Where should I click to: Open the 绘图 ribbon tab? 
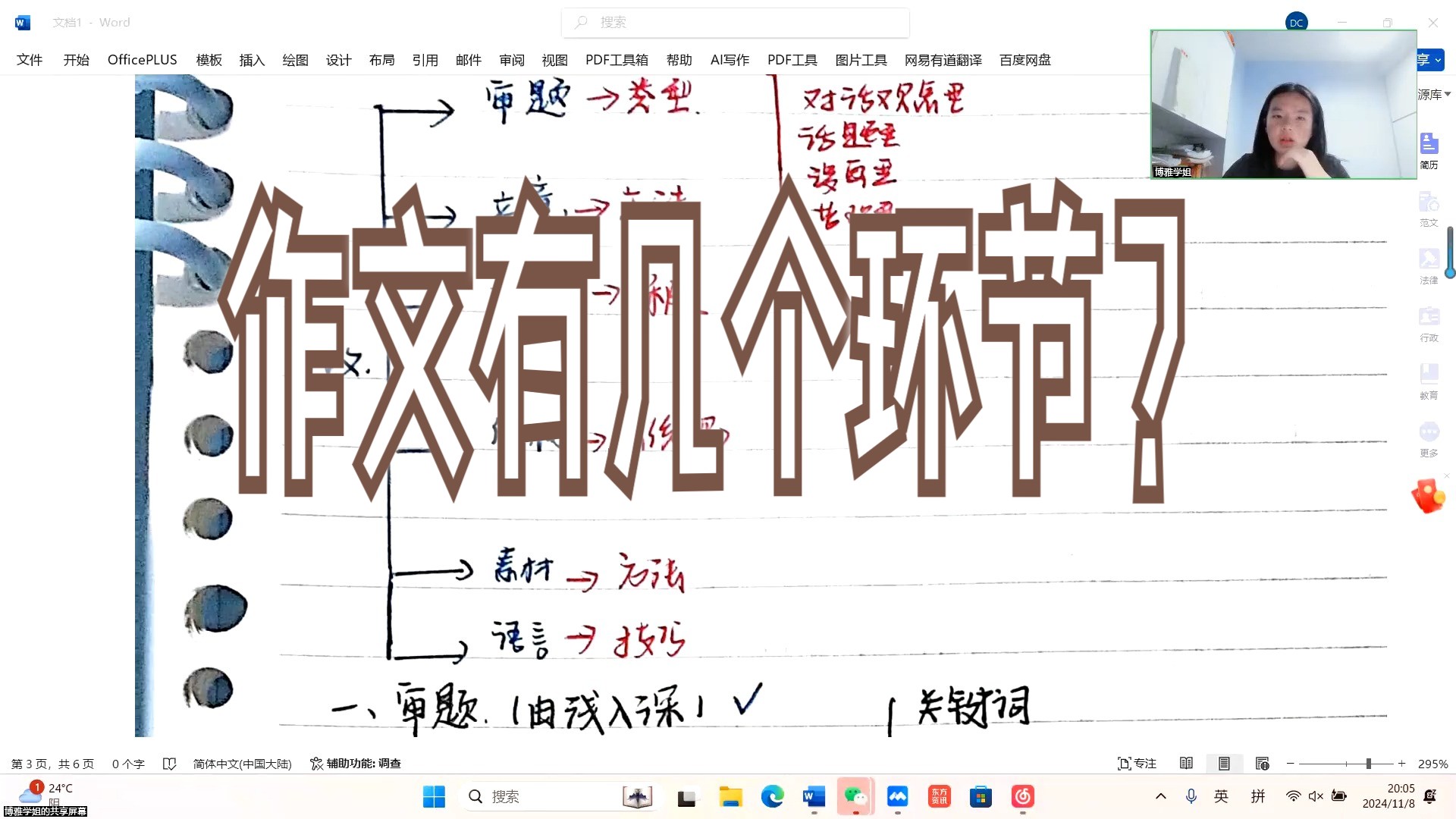pyautogui.click(x=295, y=60)
